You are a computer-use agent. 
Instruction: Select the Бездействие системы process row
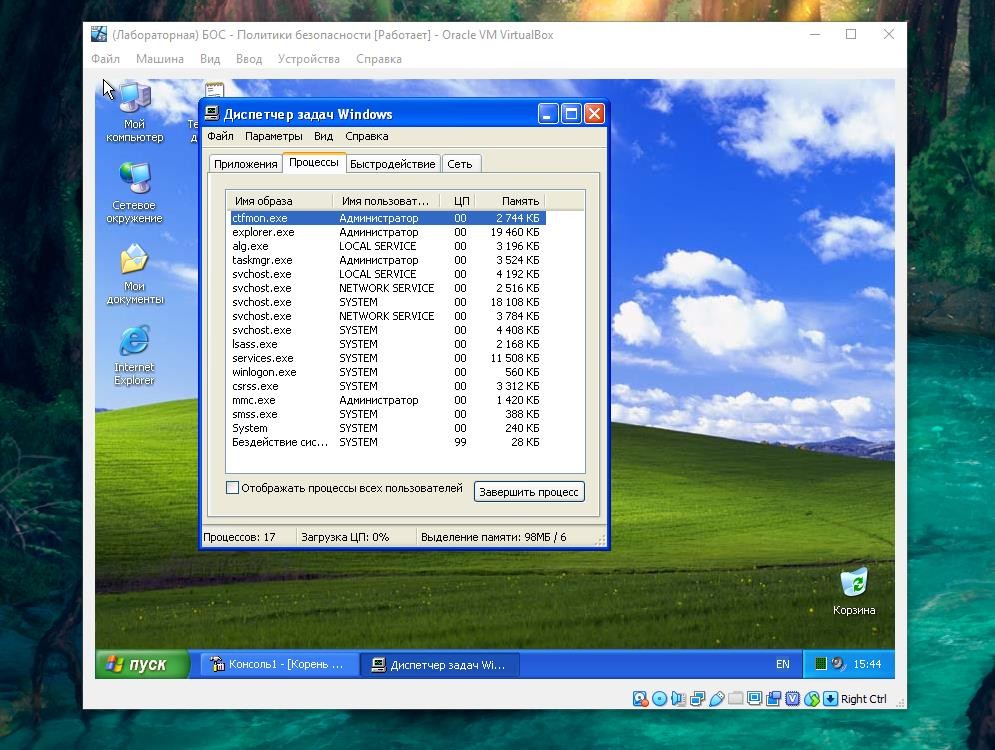[x=388, y=442]
